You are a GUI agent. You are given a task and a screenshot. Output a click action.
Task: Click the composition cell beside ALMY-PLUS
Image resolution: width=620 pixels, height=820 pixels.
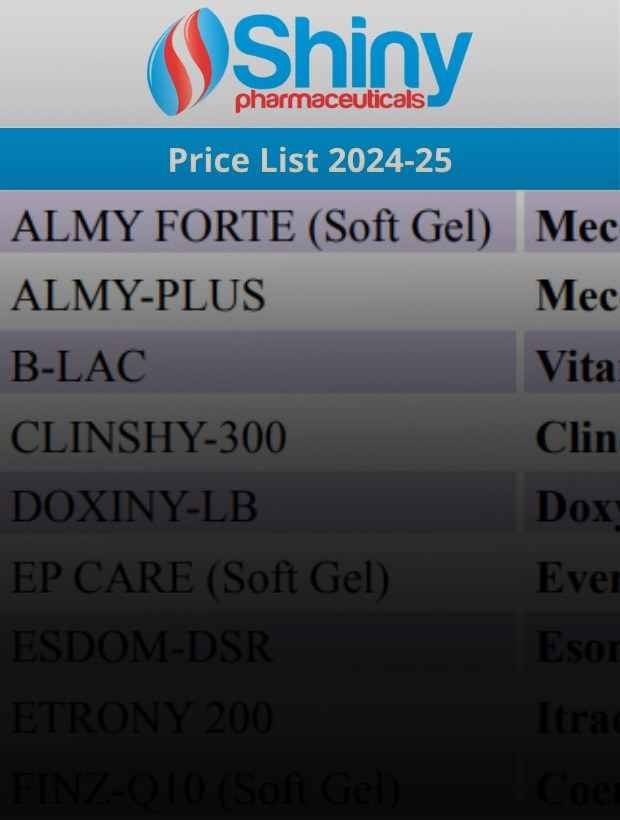572,296
